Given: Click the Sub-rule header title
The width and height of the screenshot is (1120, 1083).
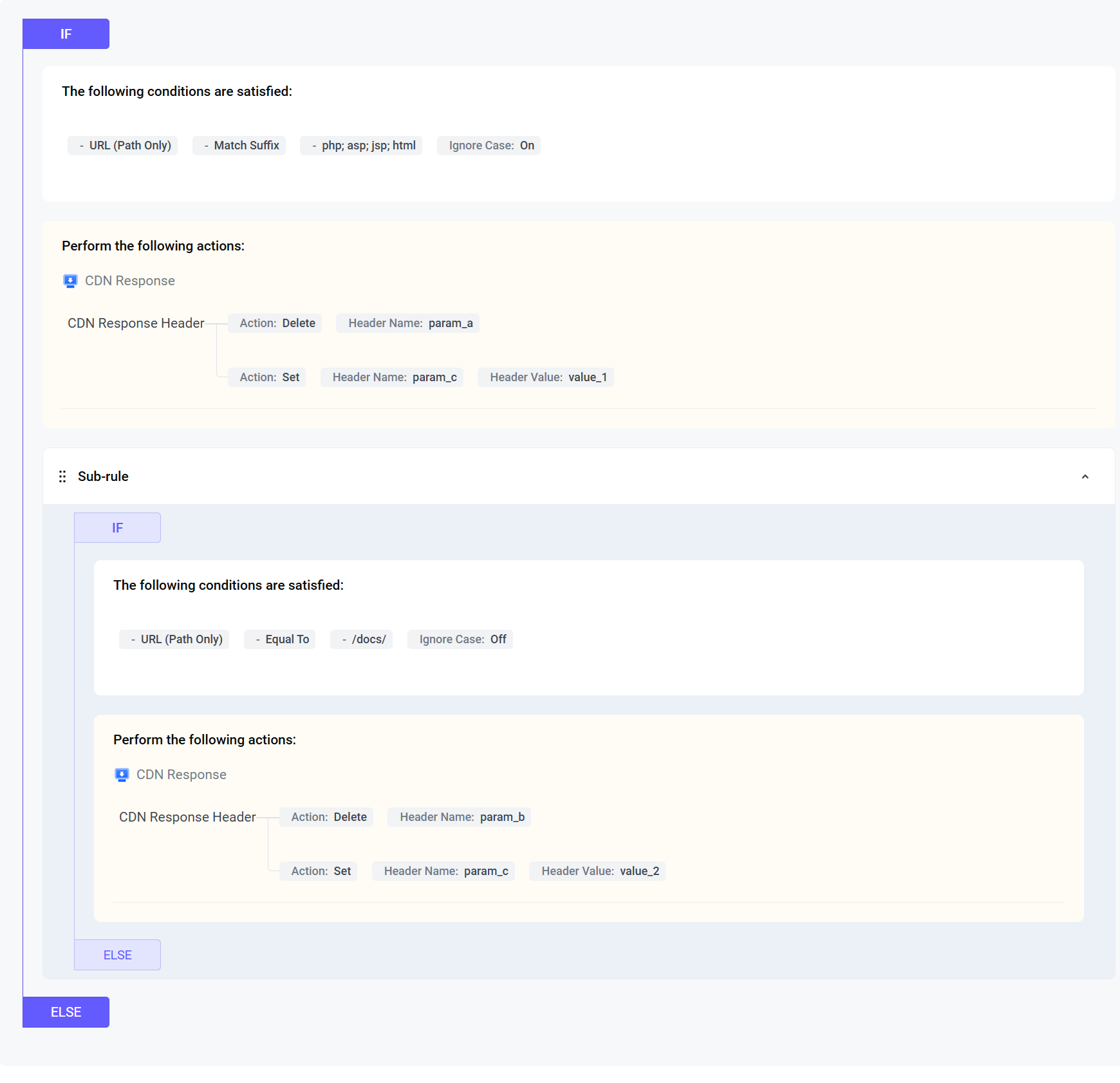Looking at the screenshot, I should tap(103, 476).
